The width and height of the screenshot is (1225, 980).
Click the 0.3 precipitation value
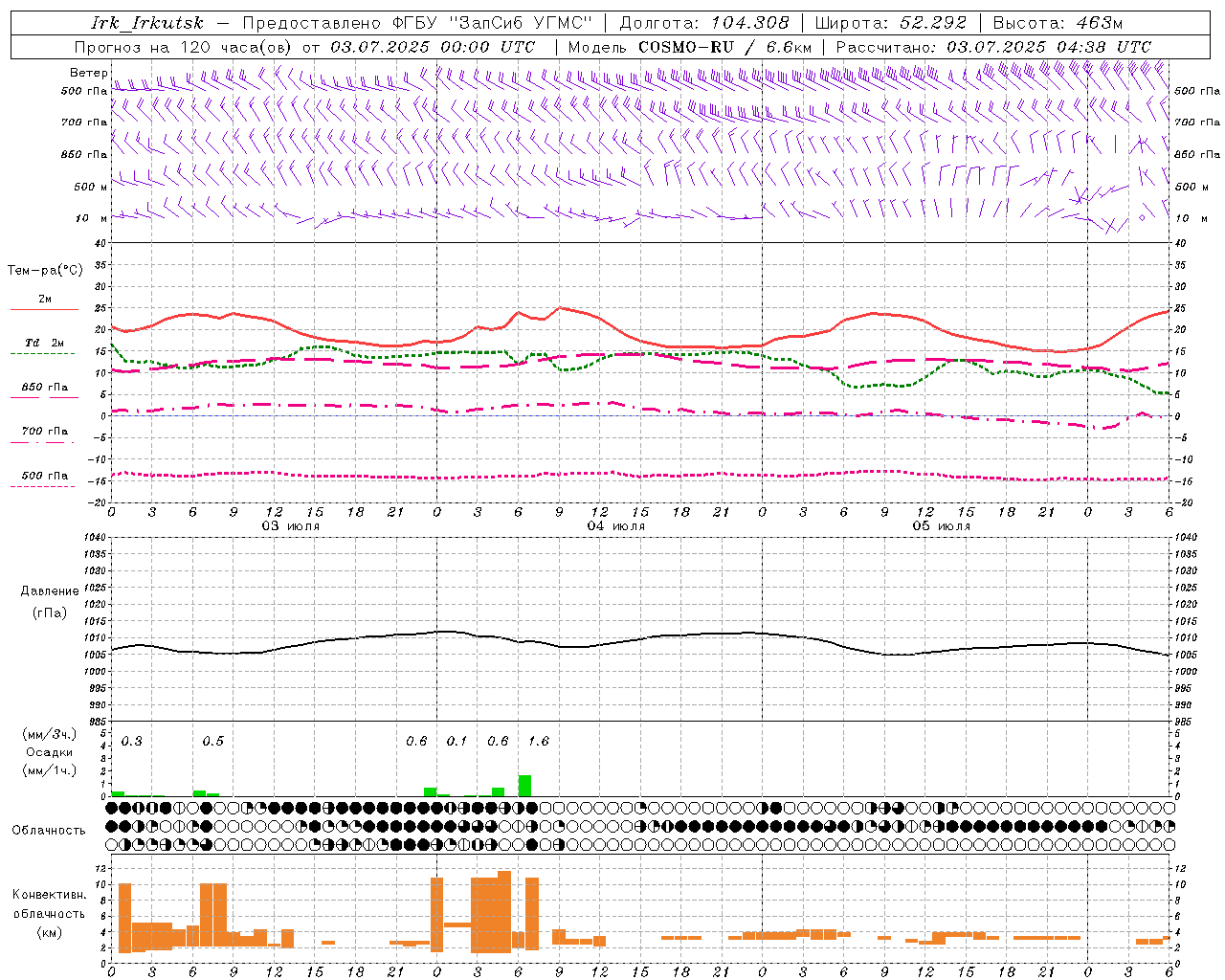point(131,742)
